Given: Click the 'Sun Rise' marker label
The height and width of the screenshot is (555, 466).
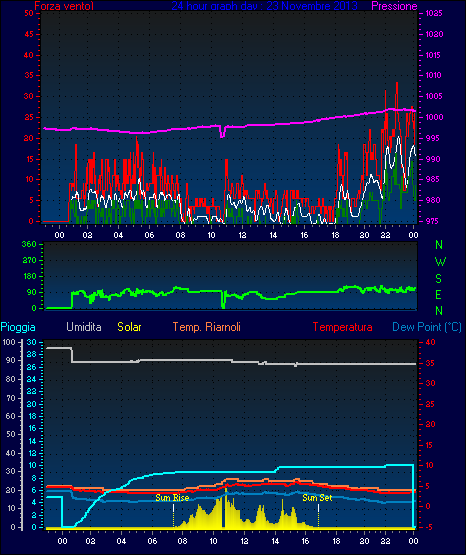Looking at the screenshot, I should pos(172,498).
